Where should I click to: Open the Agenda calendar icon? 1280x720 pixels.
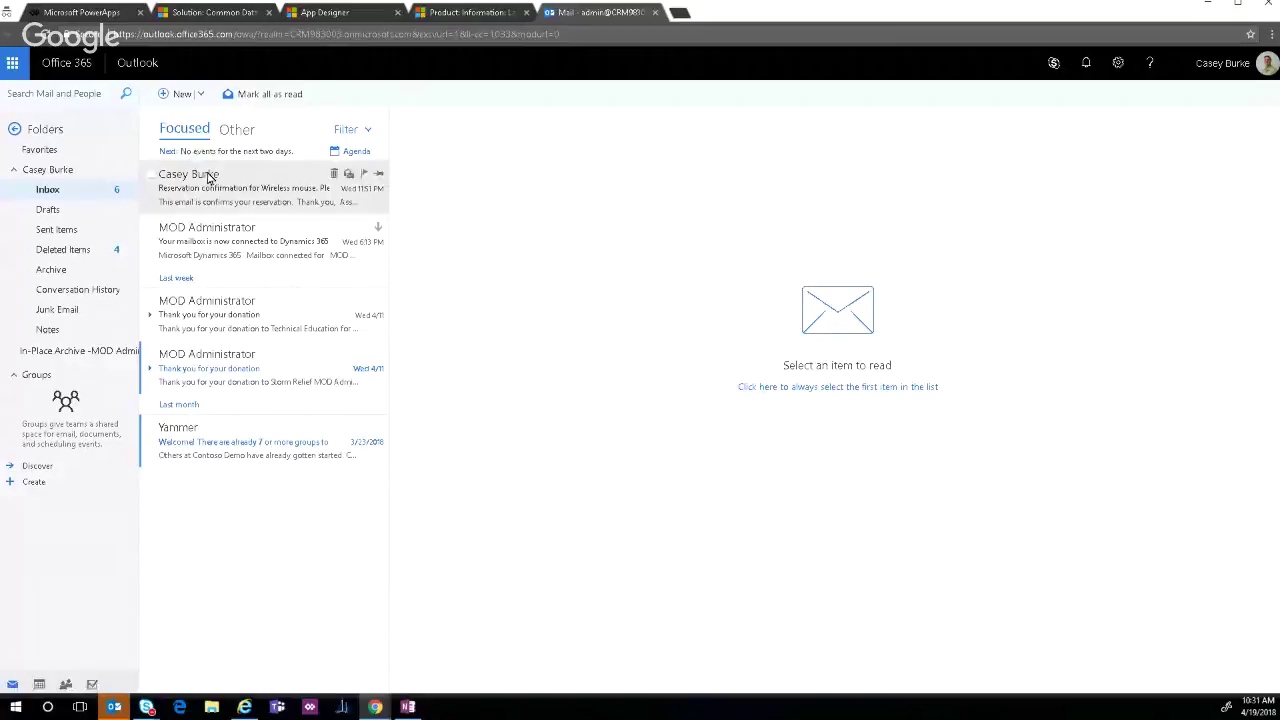click(334, 151)
